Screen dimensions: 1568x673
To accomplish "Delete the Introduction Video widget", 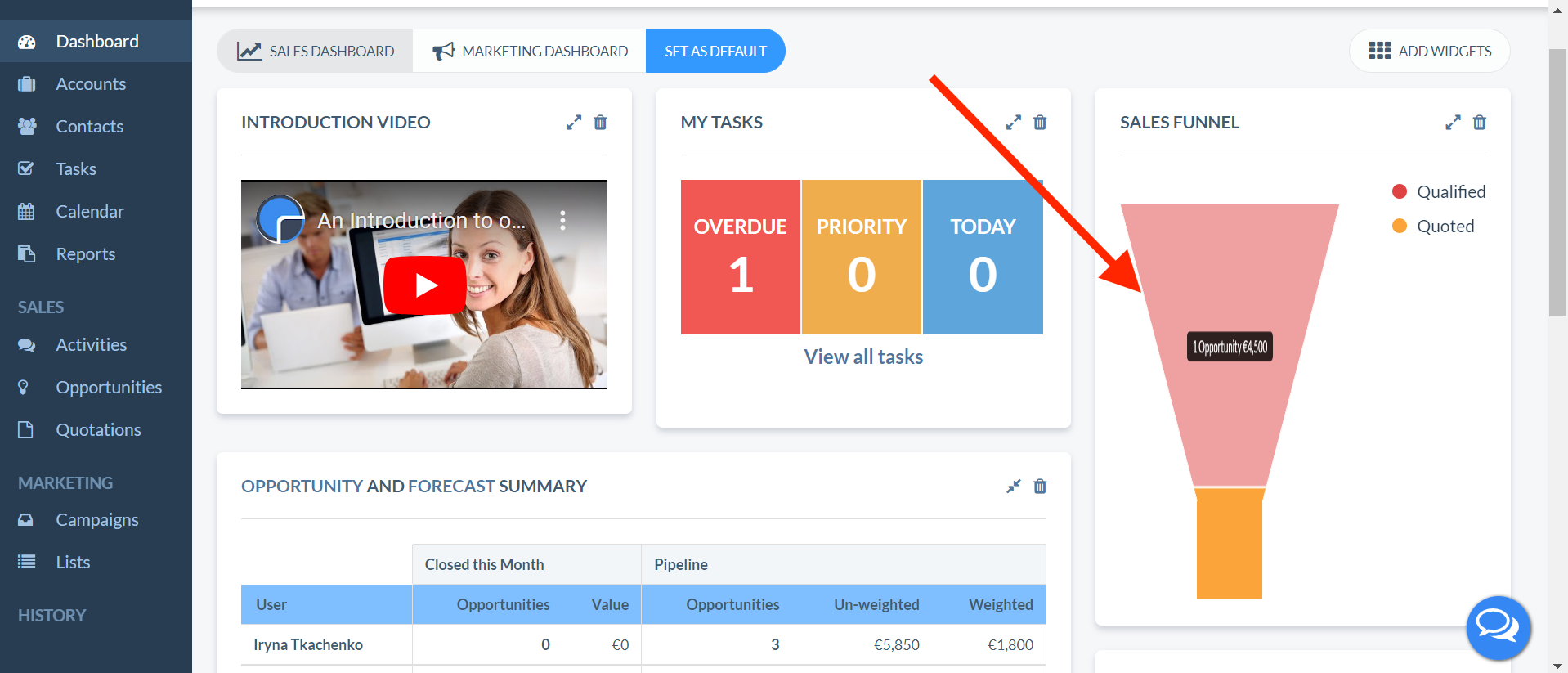I will tap(600, 123).
